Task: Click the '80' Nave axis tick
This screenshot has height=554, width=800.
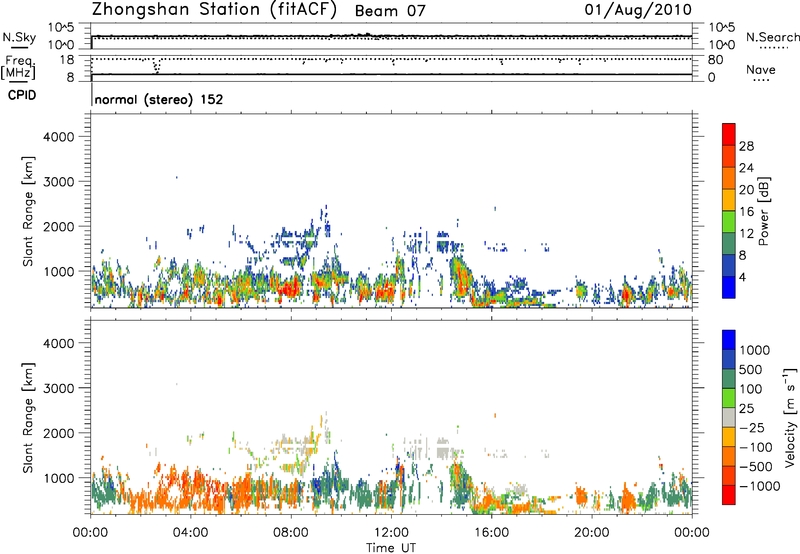Action: tap(715, 60)
